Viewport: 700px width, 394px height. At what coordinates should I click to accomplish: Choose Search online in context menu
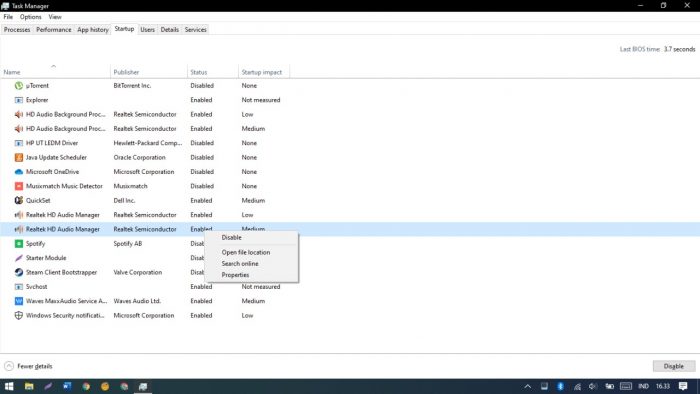pos(251,264)
